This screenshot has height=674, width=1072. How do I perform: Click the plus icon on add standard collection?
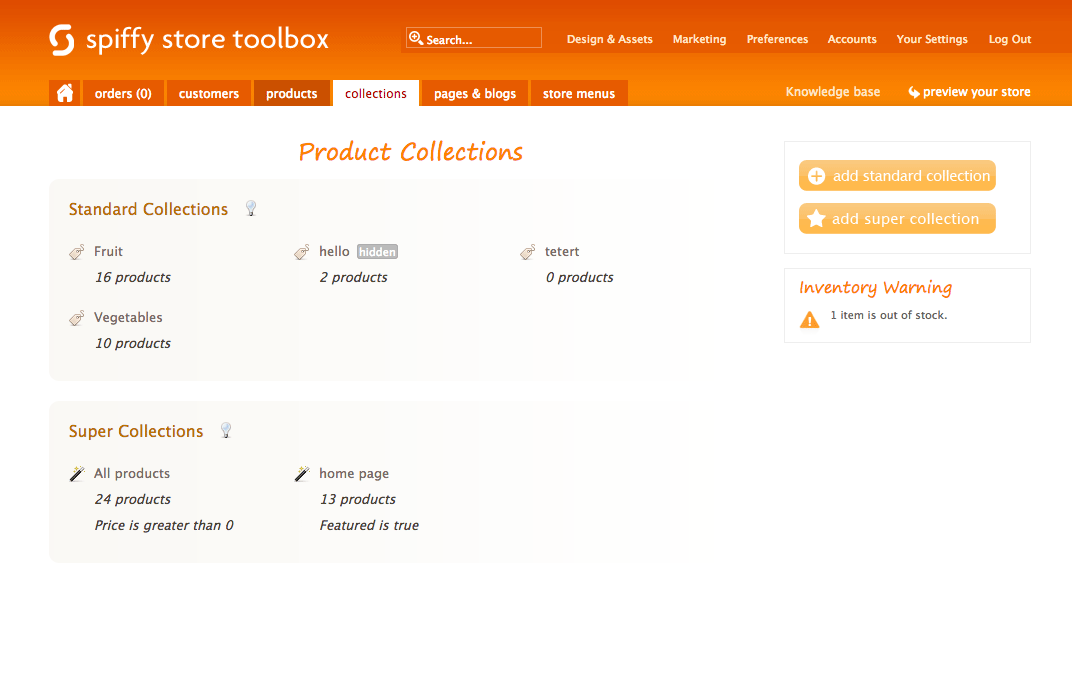[x=816, y=176]
